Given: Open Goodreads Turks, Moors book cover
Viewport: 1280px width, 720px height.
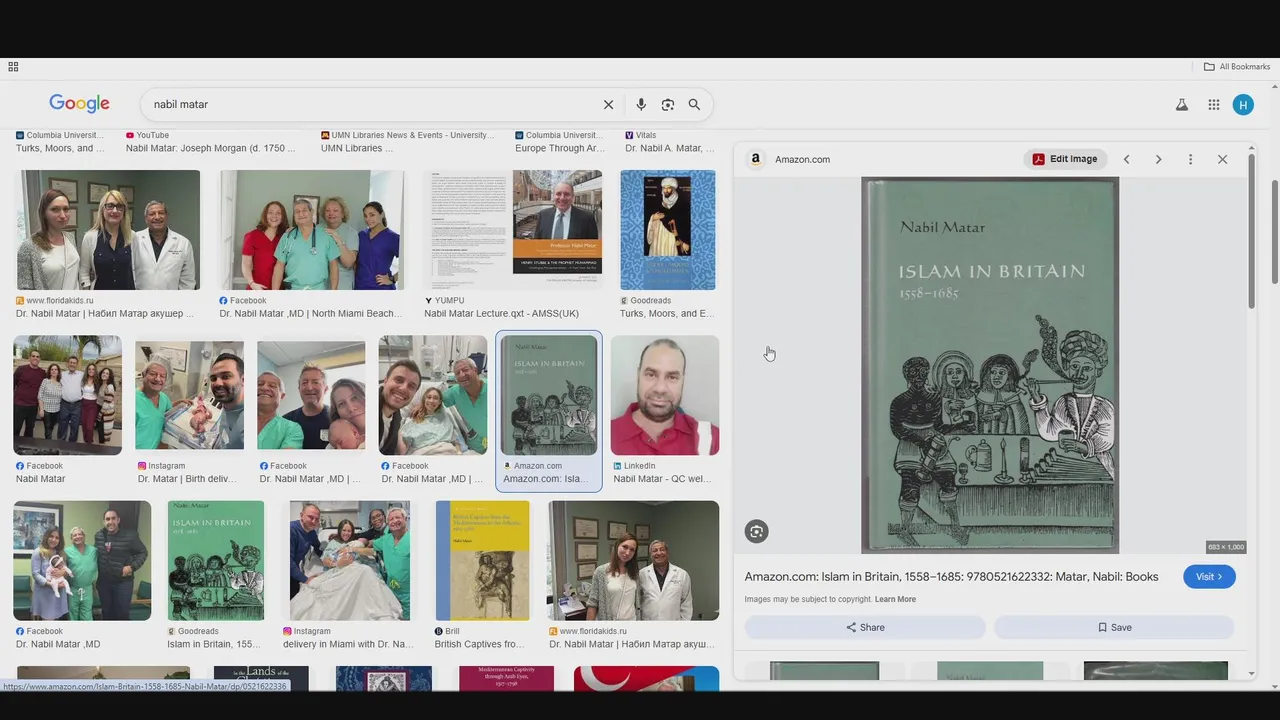Looking at the screenshot, I should pyautogui.click(x=668, y=230).
